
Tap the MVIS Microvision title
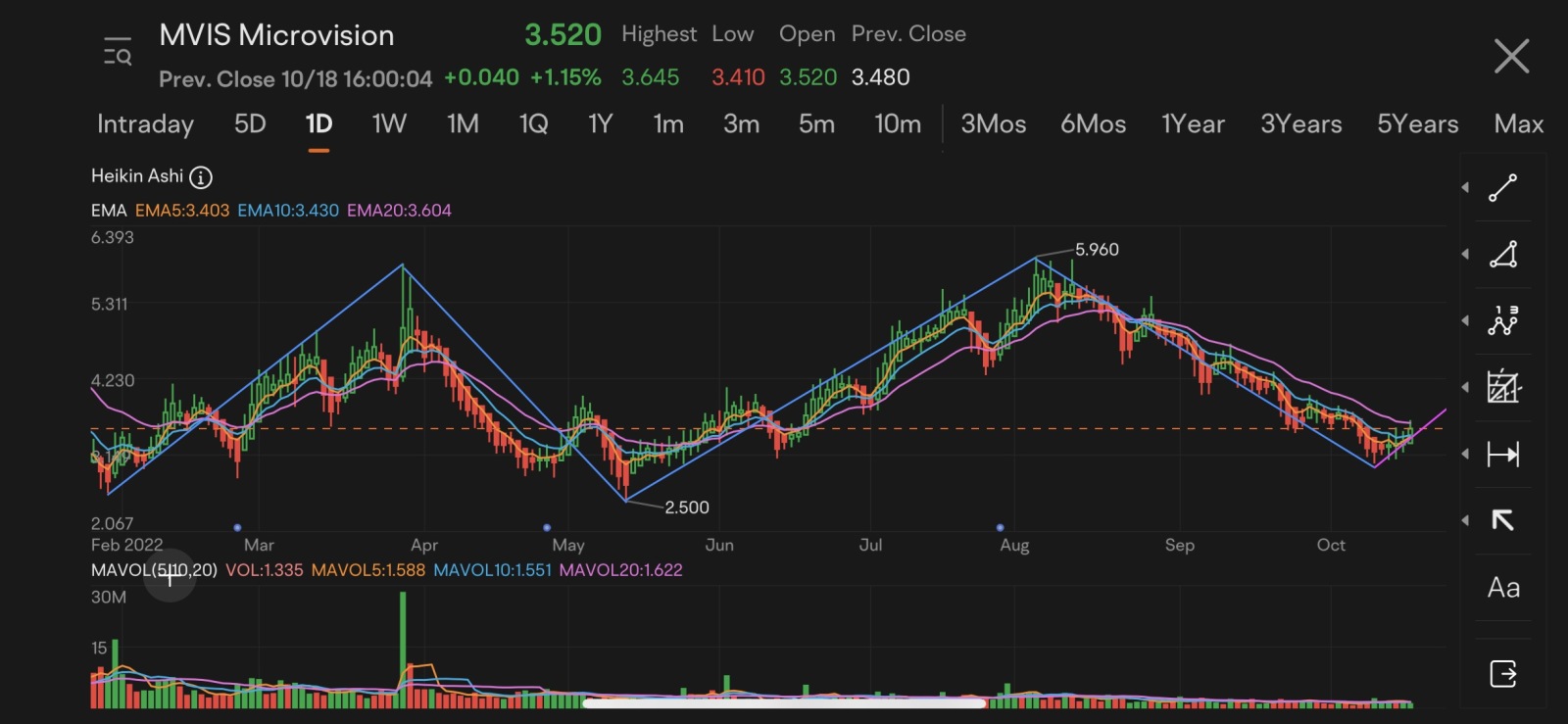[276, 35]
